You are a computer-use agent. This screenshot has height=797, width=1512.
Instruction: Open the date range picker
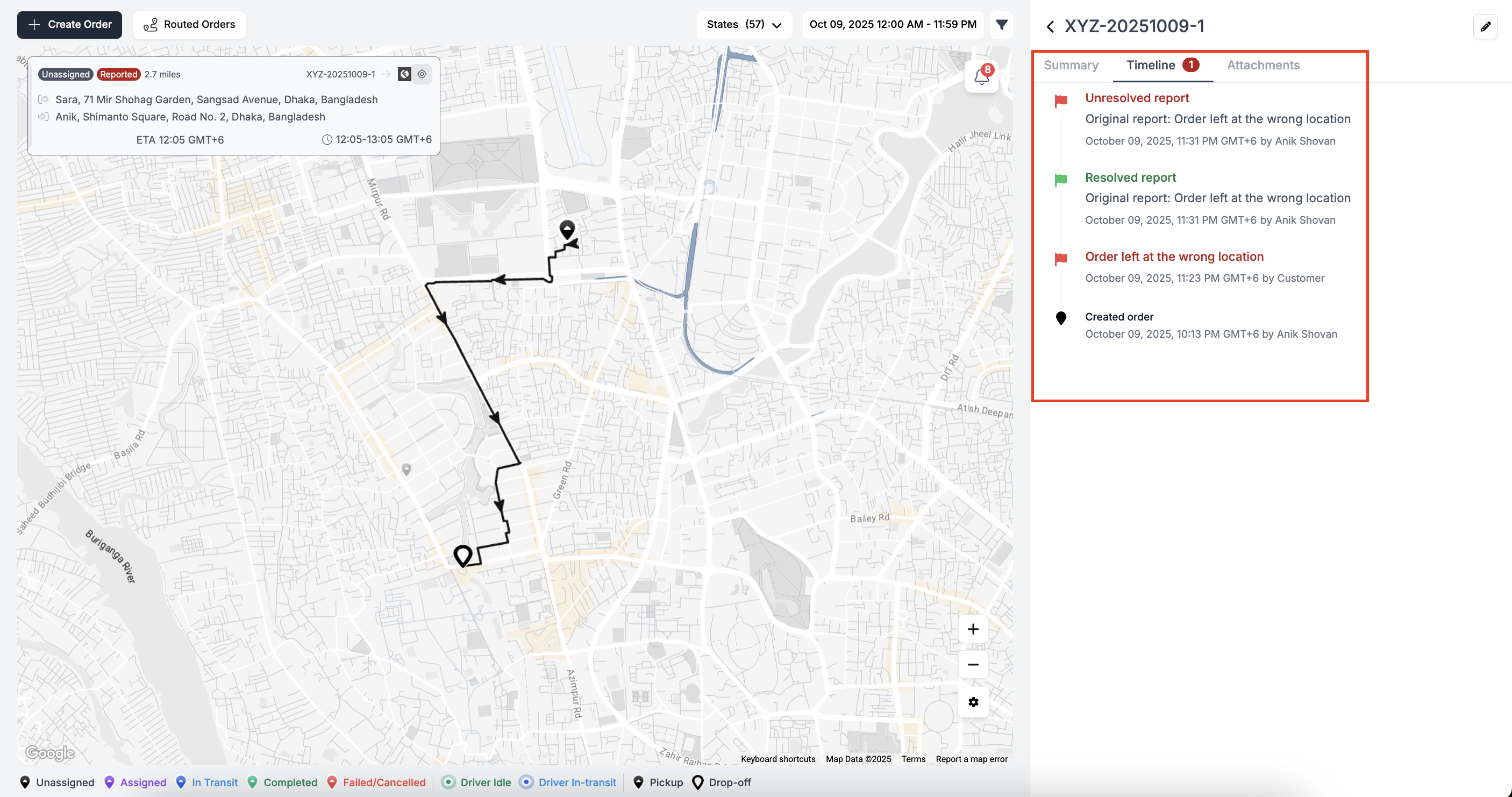pyautogui.click(x=892, y=25)
